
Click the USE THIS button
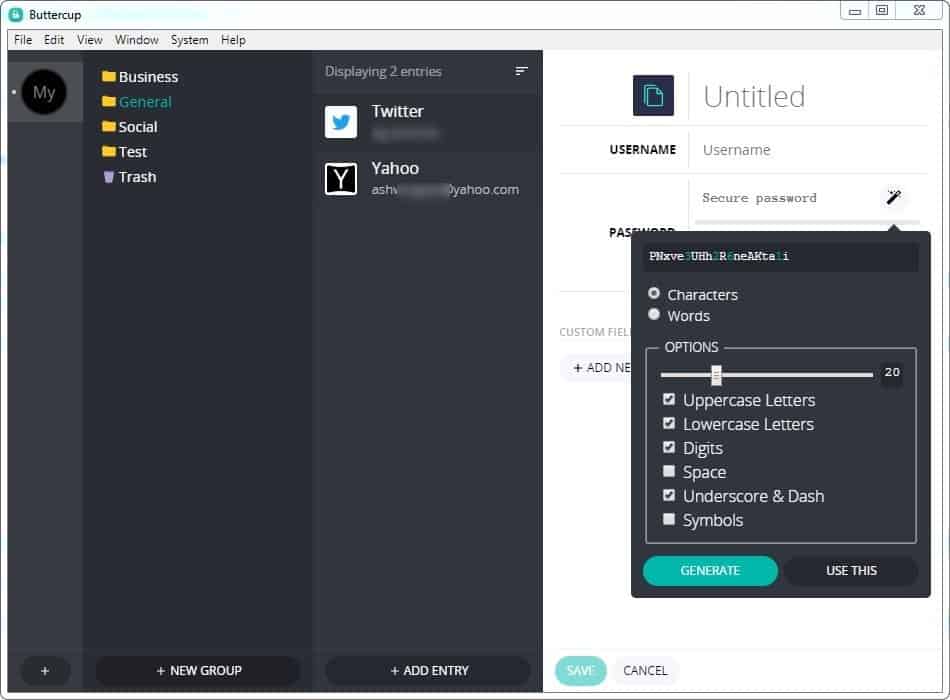pyautogui.click(x=851, y=571)
